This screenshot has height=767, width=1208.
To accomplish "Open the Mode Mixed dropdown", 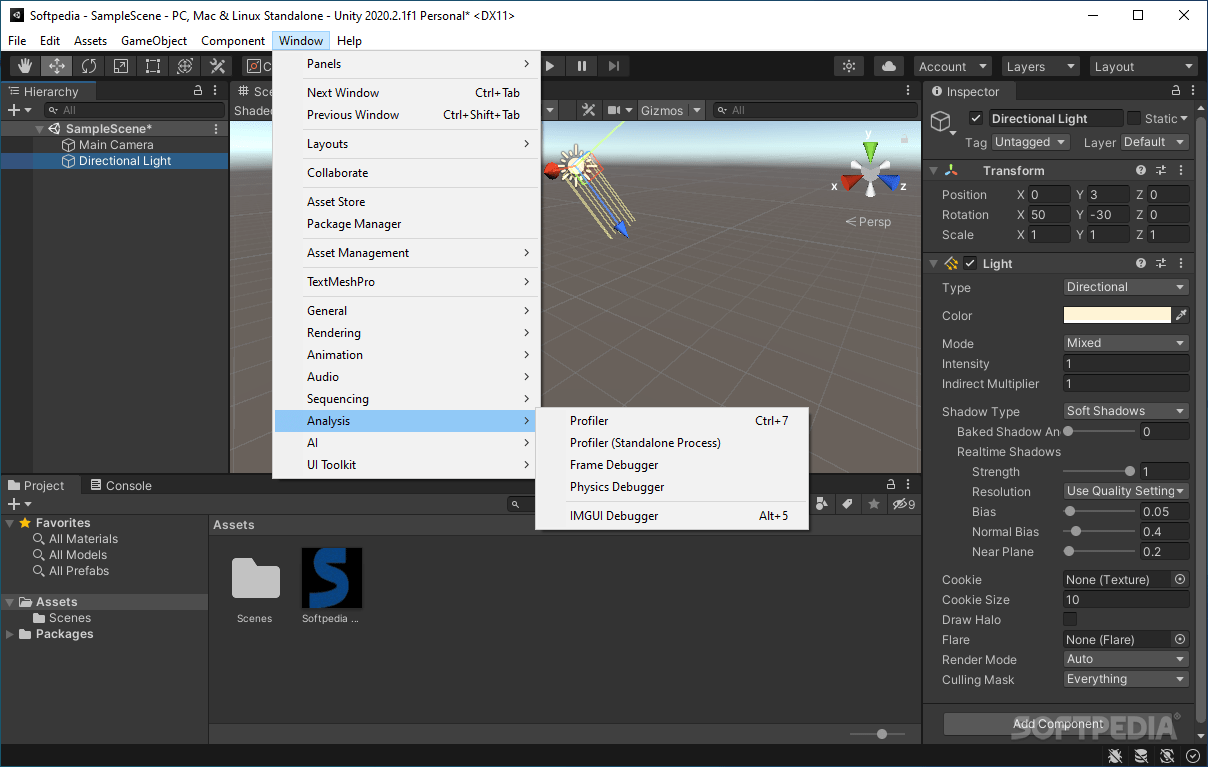I will coord(1126,343).
